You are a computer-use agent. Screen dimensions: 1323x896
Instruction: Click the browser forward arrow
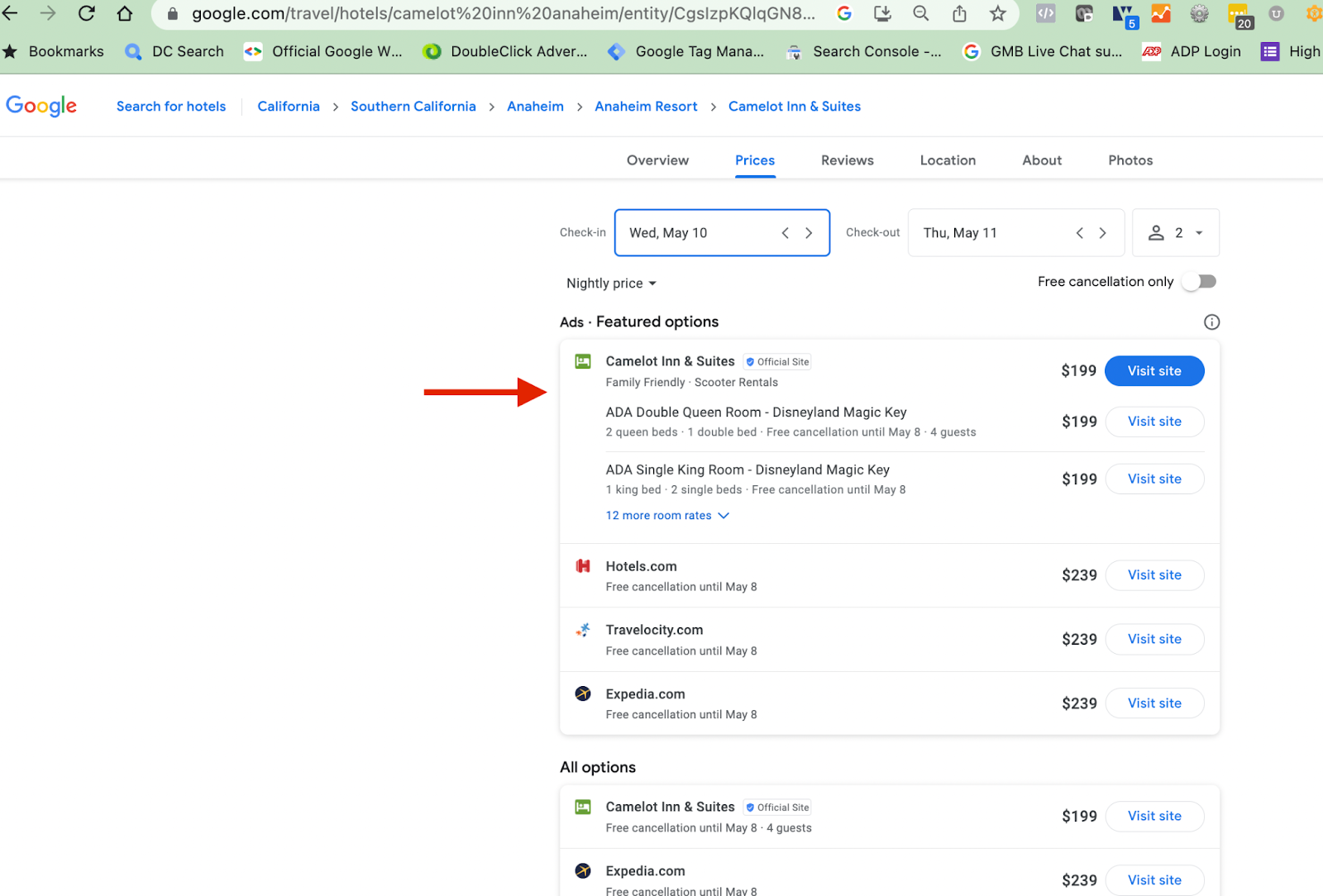click(48, 13)
